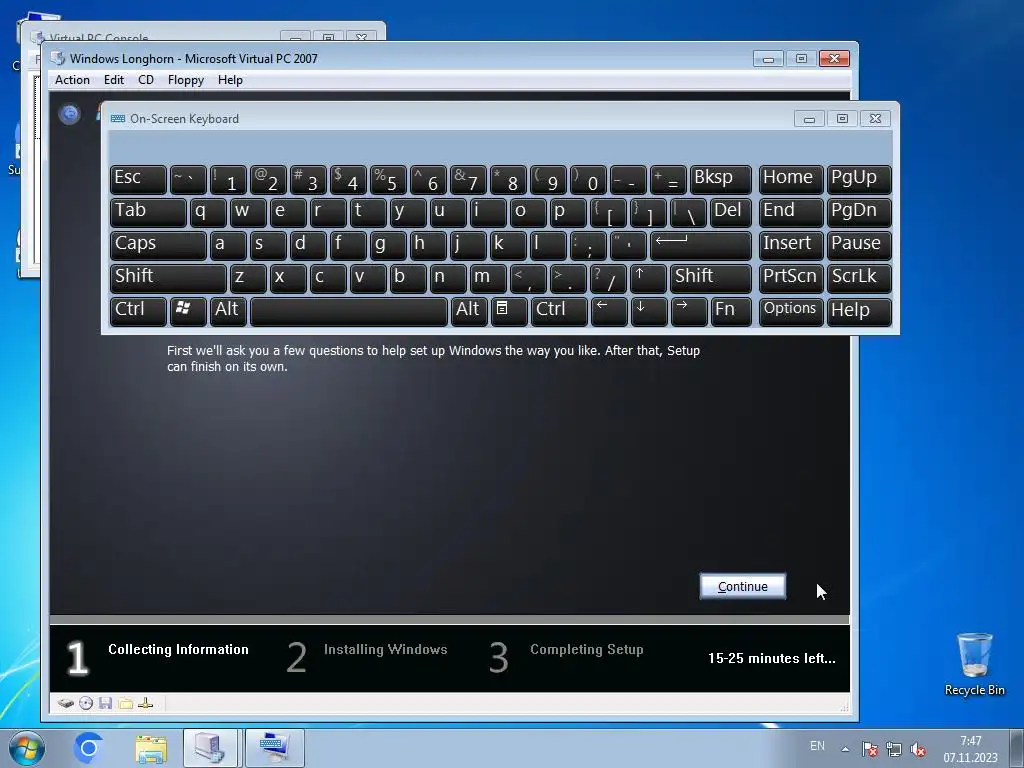This screenshot has height=768, width=1024.
Task: Click 'Collecting Information' step text
Action: coord(178,649)
